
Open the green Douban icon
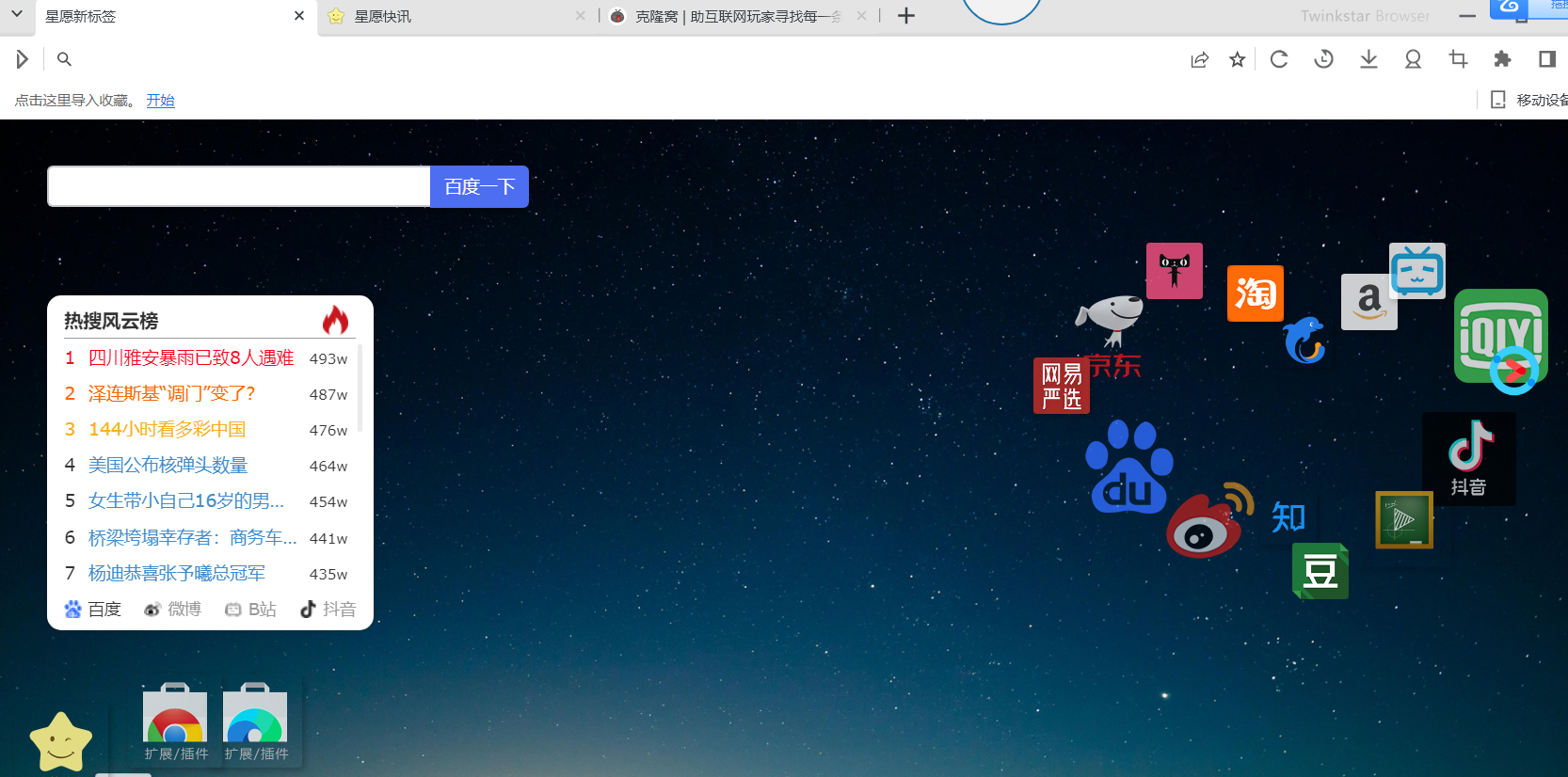1320,571
